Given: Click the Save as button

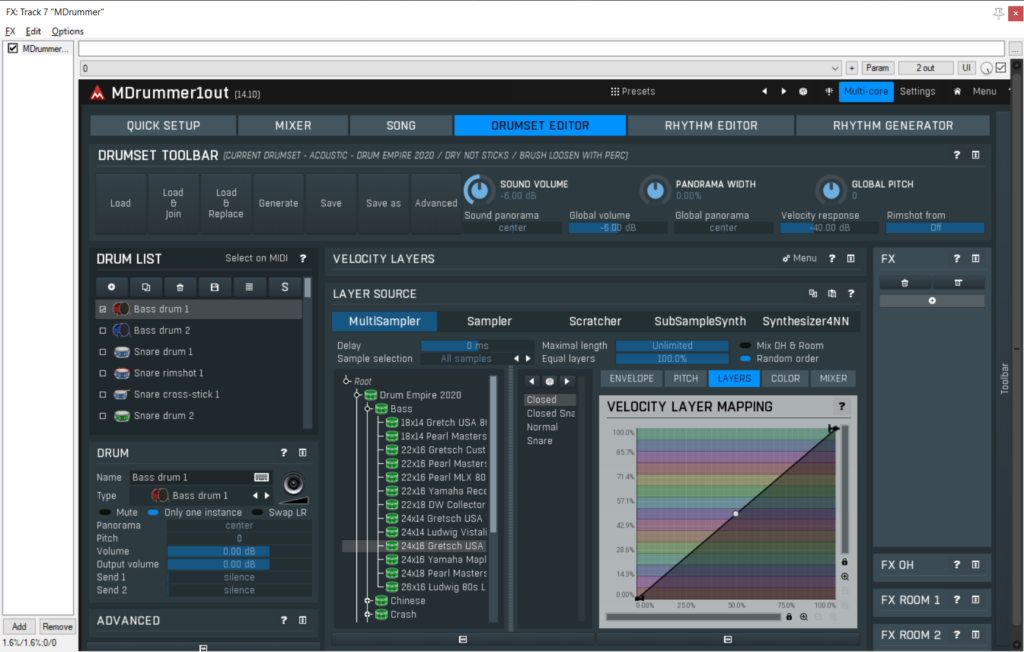Looking at the screenshot, I should pyautogui.click(x=383, y=203).
